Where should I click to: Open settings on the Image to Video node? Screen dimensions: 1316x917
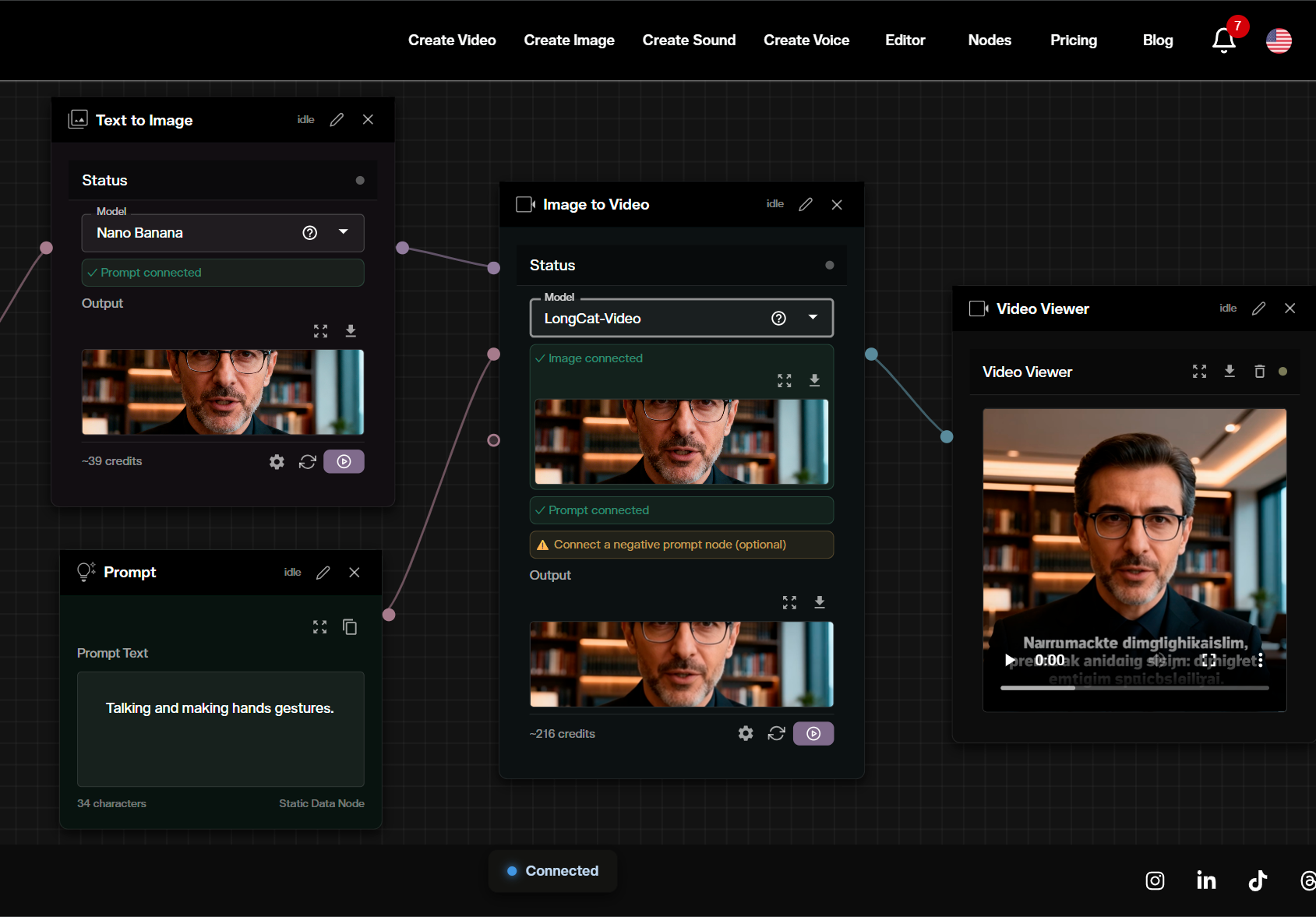[745, 733]
